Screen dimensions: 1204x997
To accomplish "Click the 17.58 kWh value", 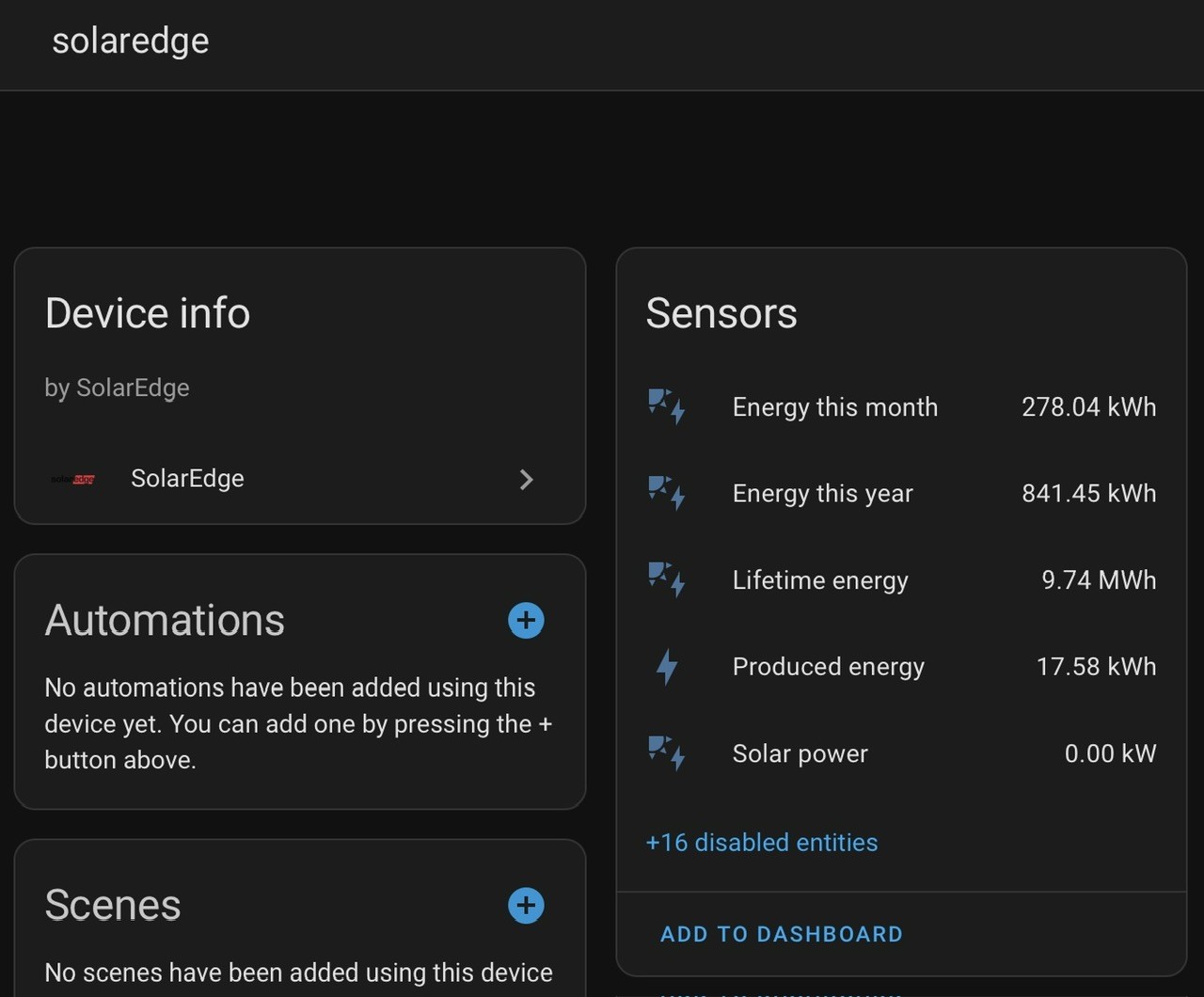I will [1097, 667].
